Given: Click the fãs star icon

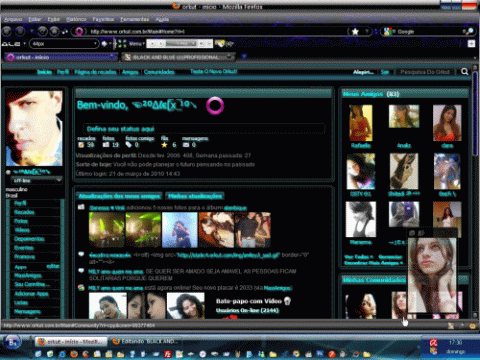Looking at the screenshot, I should pos(164,145).
